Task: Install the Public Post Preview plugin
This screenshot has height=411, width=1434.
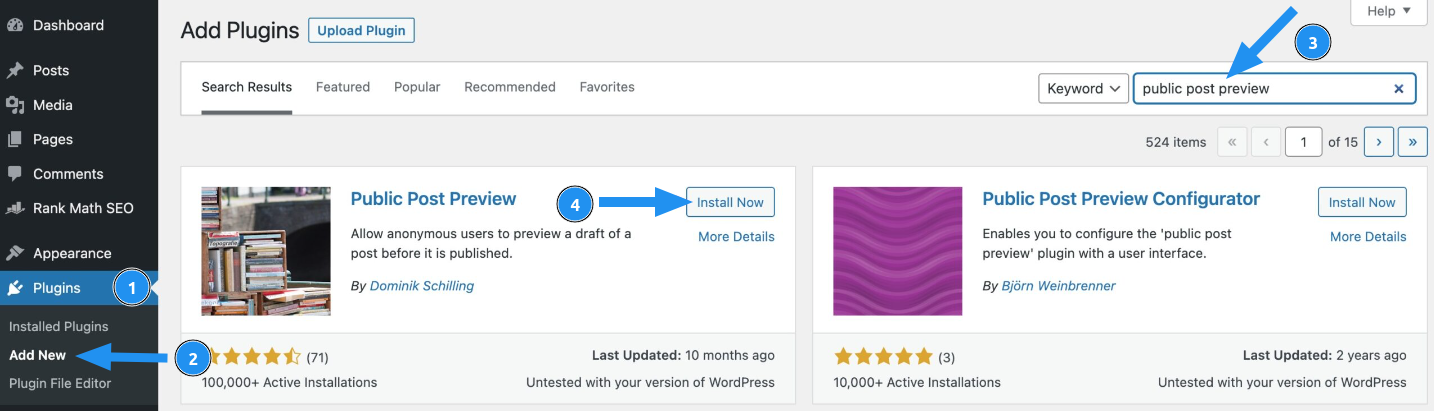Action: pos(730,202)
